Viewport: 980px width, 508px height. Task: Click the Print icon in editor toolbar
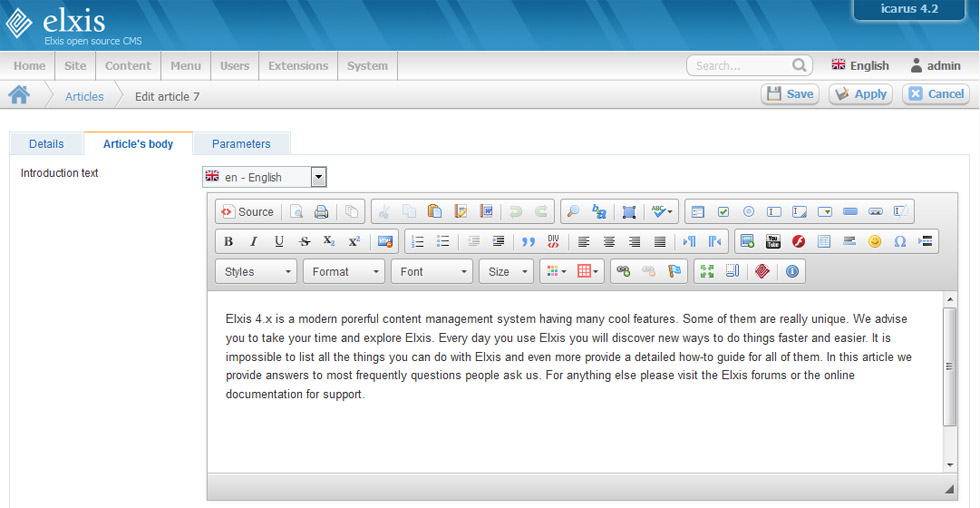tap(321, 212)
